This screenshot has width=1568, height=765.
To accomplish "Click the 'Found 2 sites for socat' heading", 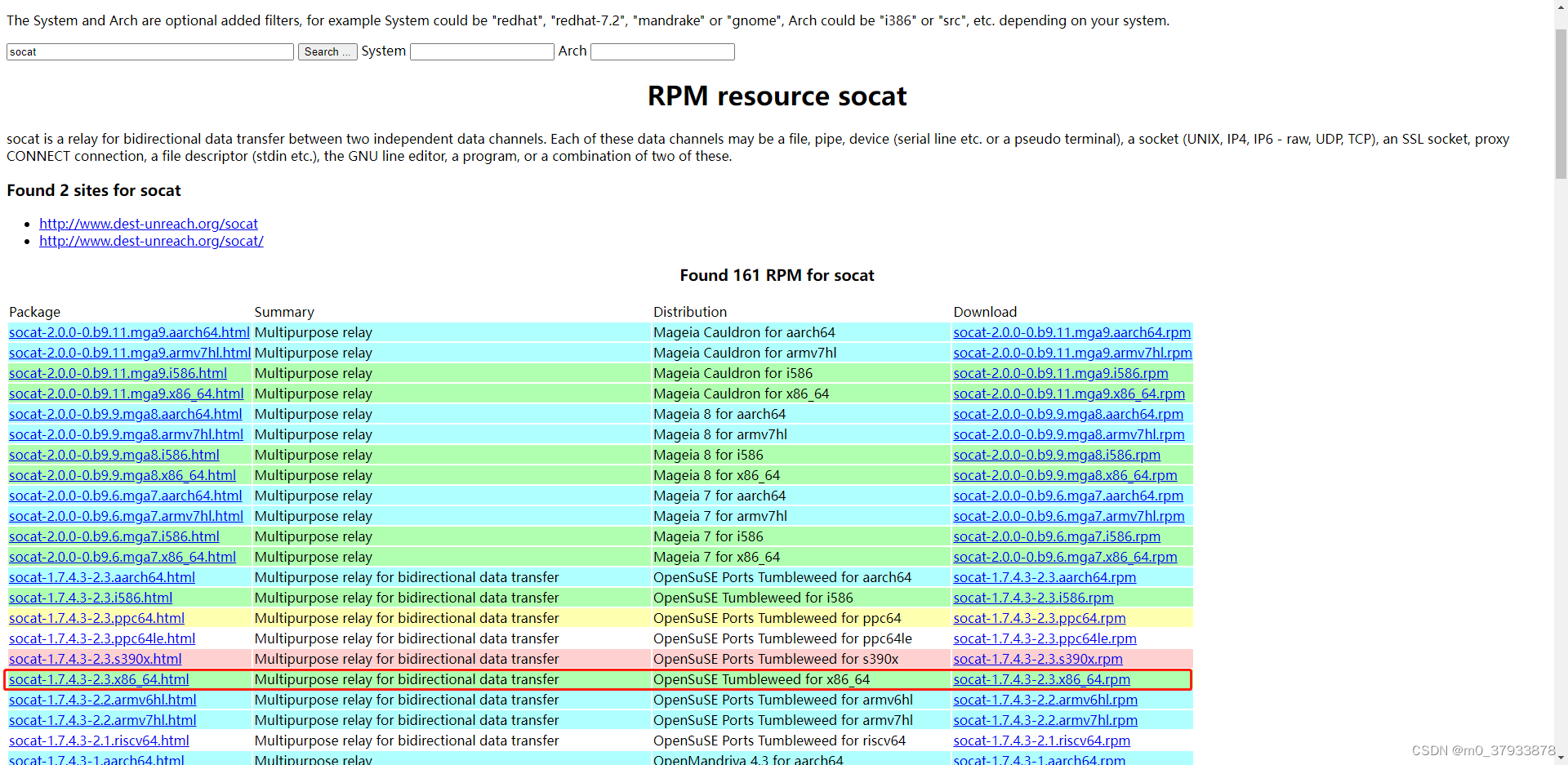I will 94,190.
